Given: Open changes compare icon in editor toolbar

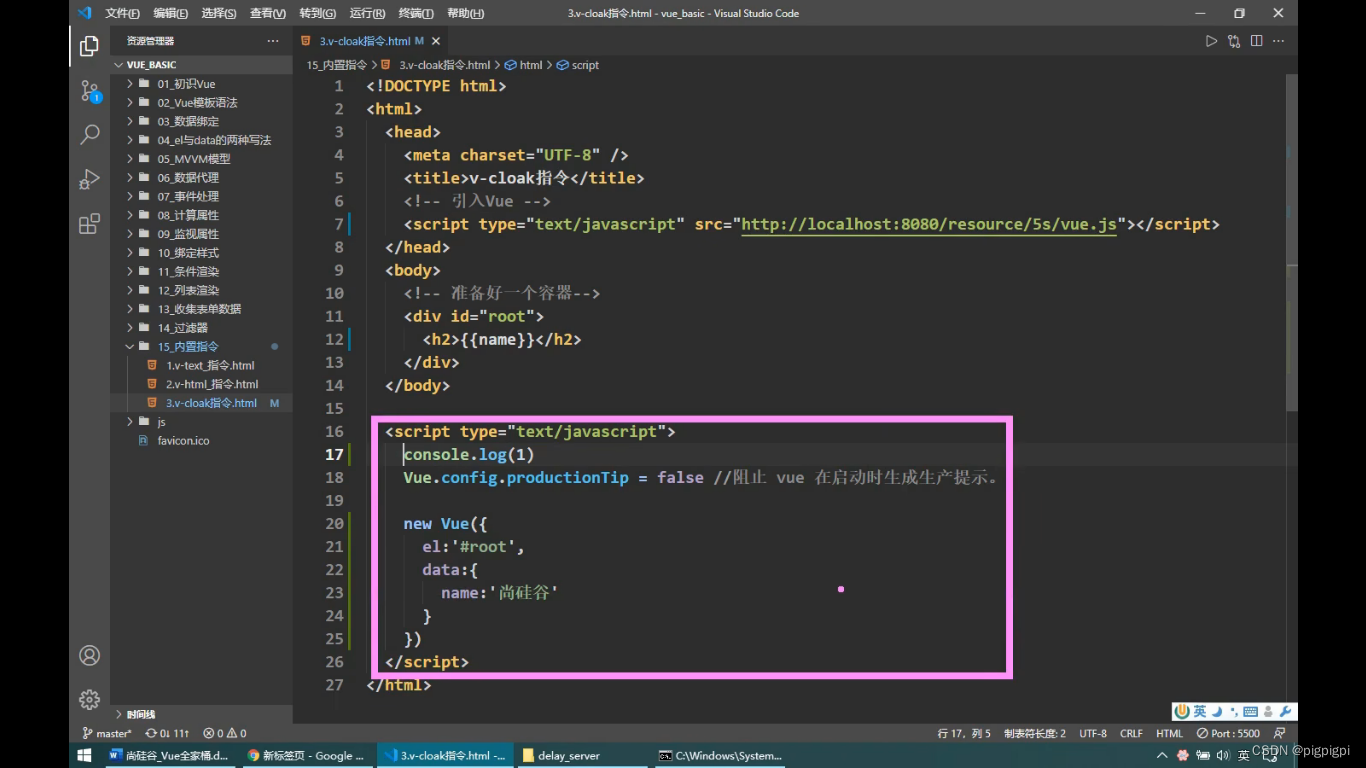Looking at the screenshot, I should [1234, 41].
